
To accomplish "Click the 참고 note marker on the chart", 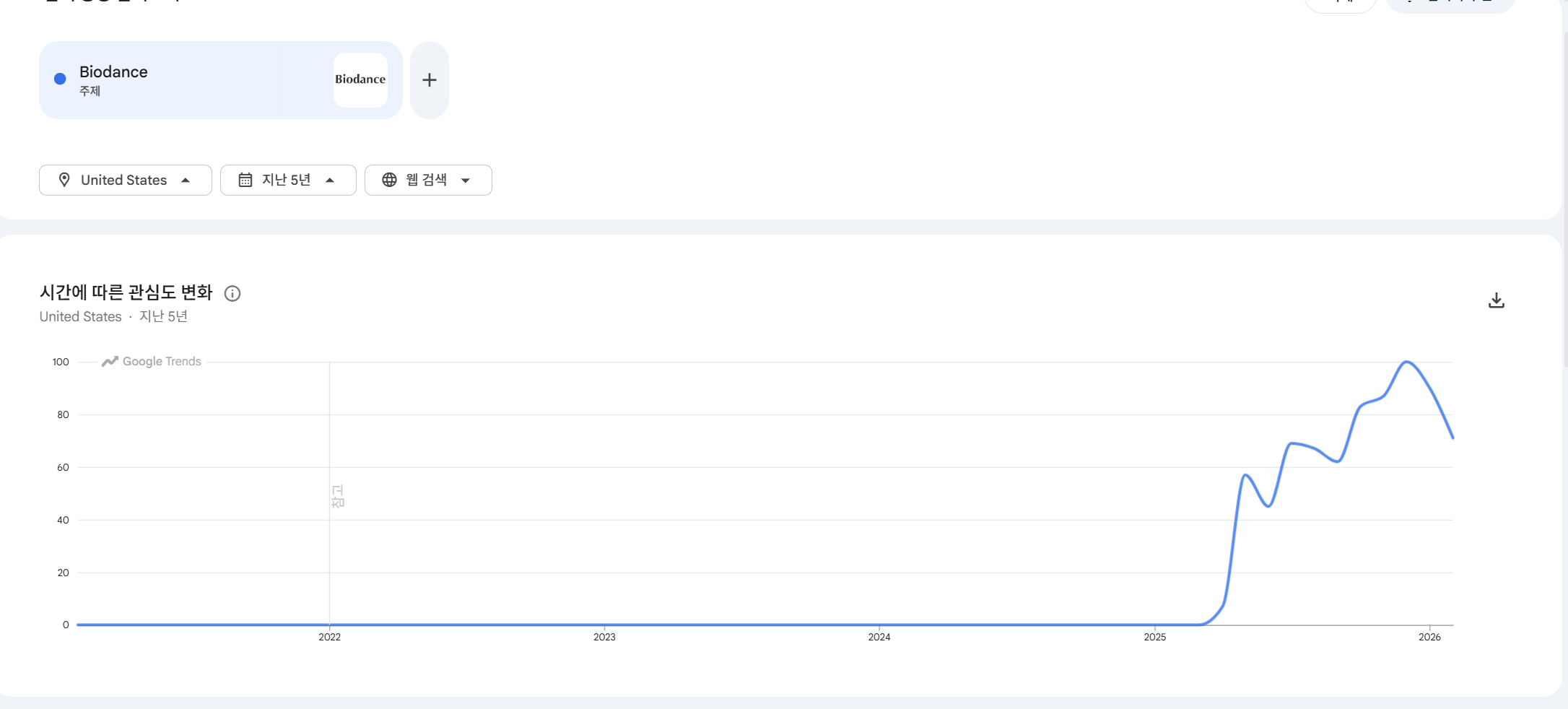I will [x=337, y=497].
